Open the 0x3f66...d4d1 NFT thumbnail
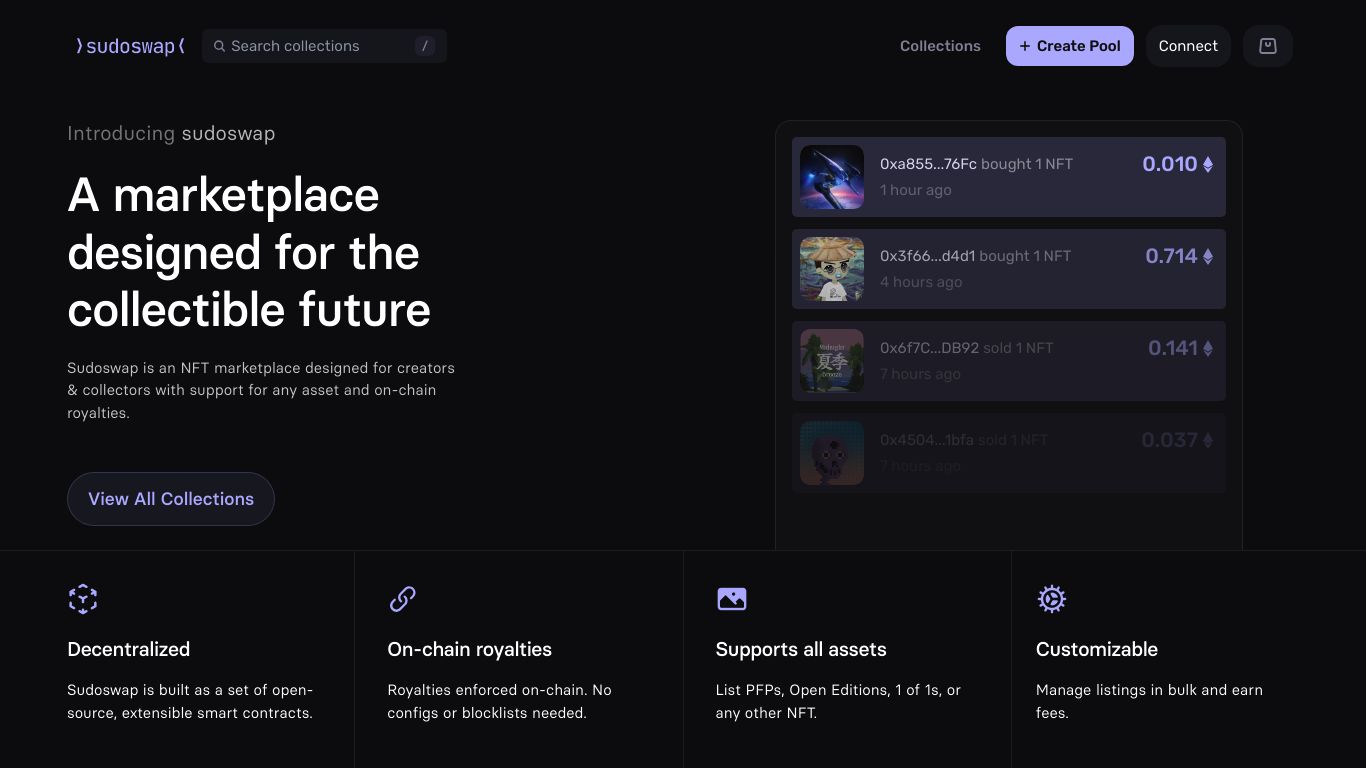 pyautogui.click(x=832, y=269)
